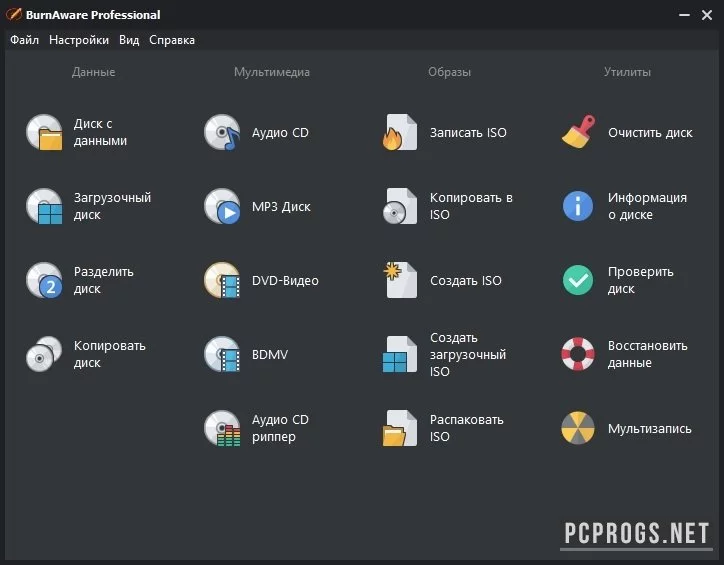Screen dimensions: 724x565
Task: Open the Файл menu
Action: (24, 40)
